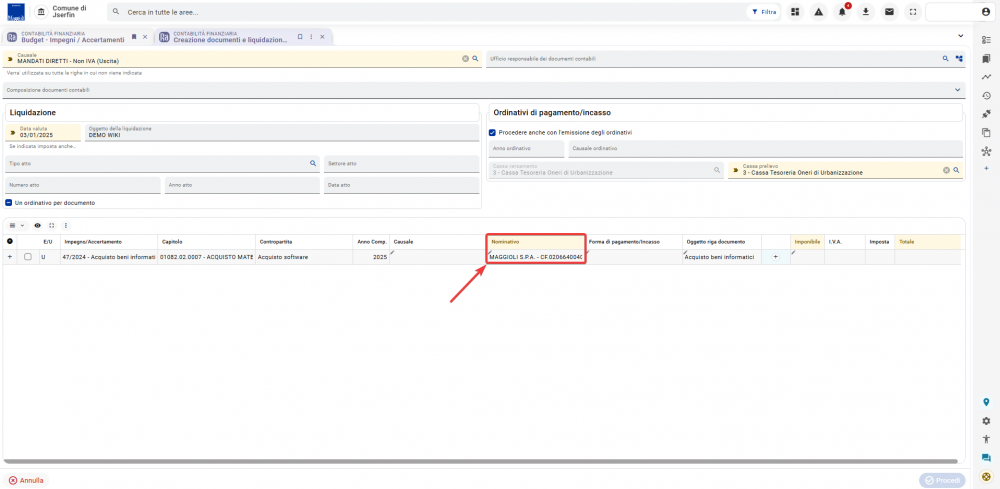Toggle 'Un ordinativo per documento' checkbox

[9, 203]
